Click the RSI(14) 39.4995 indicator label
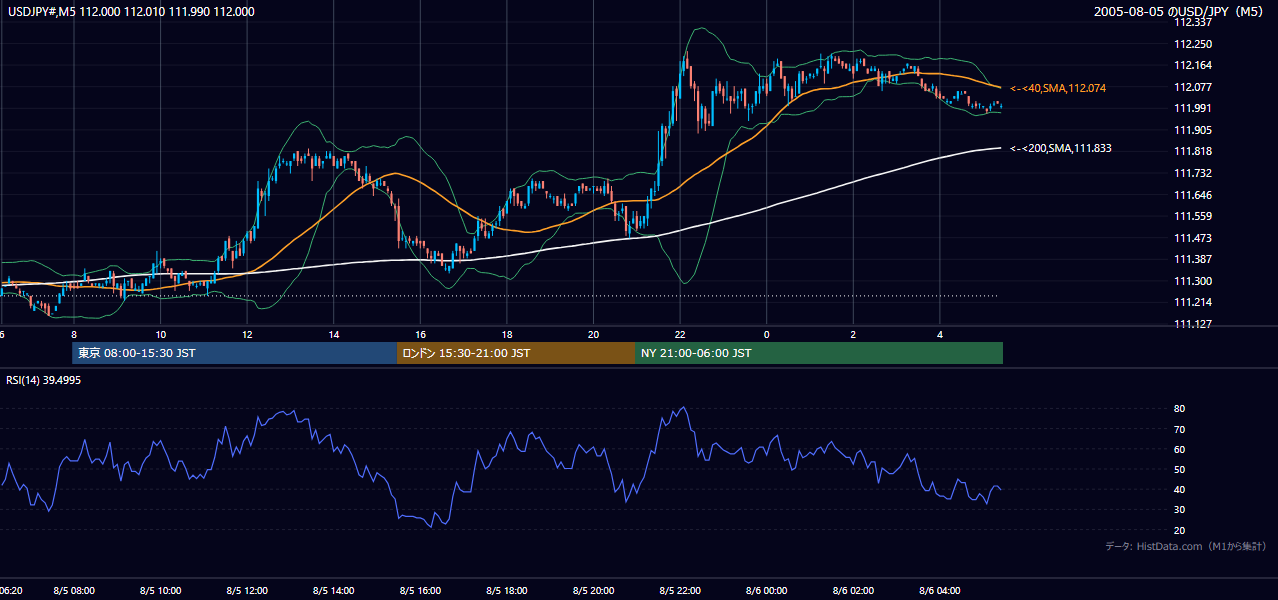This screenshot has height=600, width=1278. tap(44, 380)
